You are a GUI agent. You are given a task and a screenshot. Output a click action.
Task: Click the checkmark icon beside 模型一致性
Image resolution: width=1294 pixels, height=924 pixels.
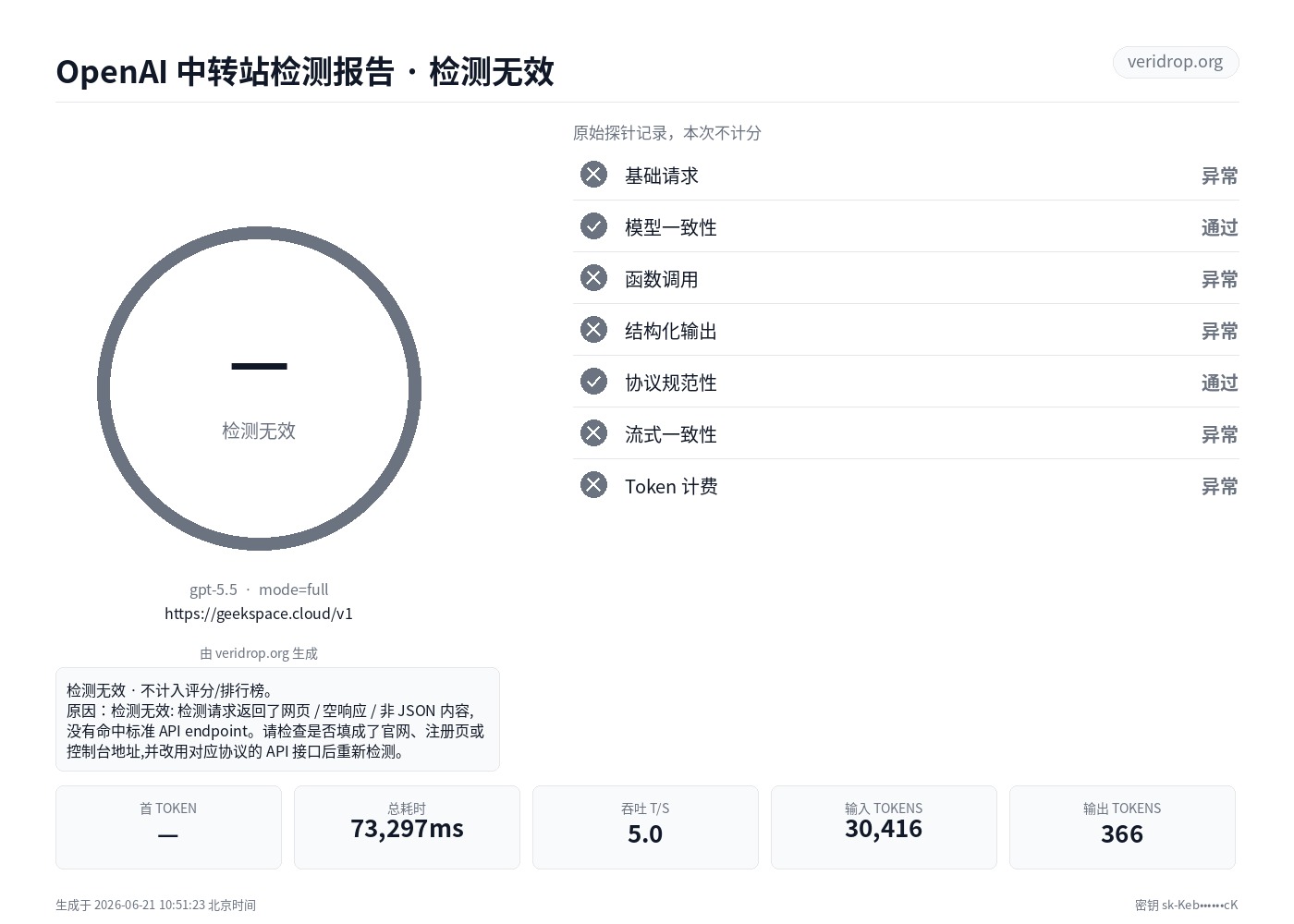(x=593, y=226)
